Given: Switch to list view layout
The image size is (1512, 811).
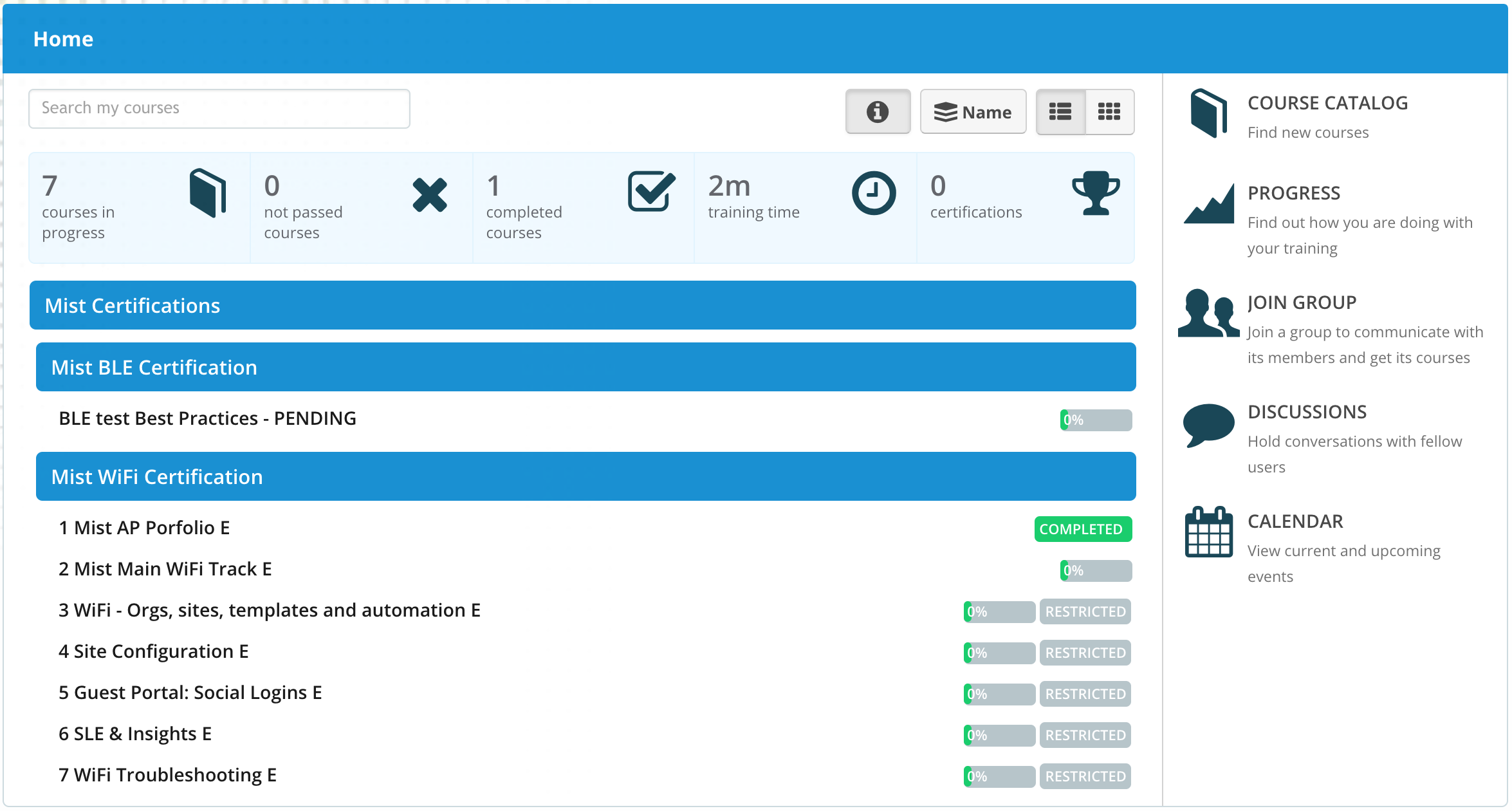Looking at the screenshot, I should pyautogui.click(x=1060, y=112).
